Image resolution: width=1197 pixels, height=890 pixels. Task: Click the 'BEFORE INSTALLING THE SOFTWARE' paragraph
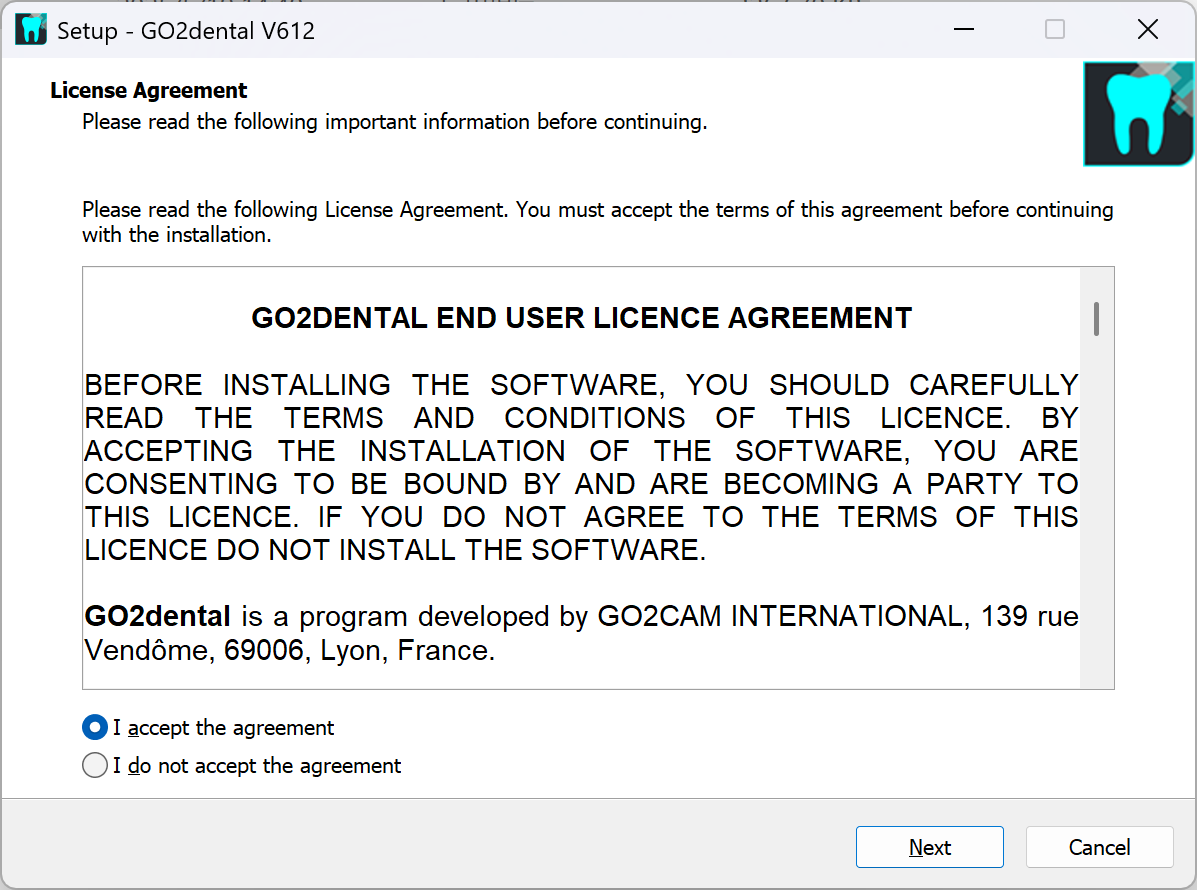(x=581, y=467)
